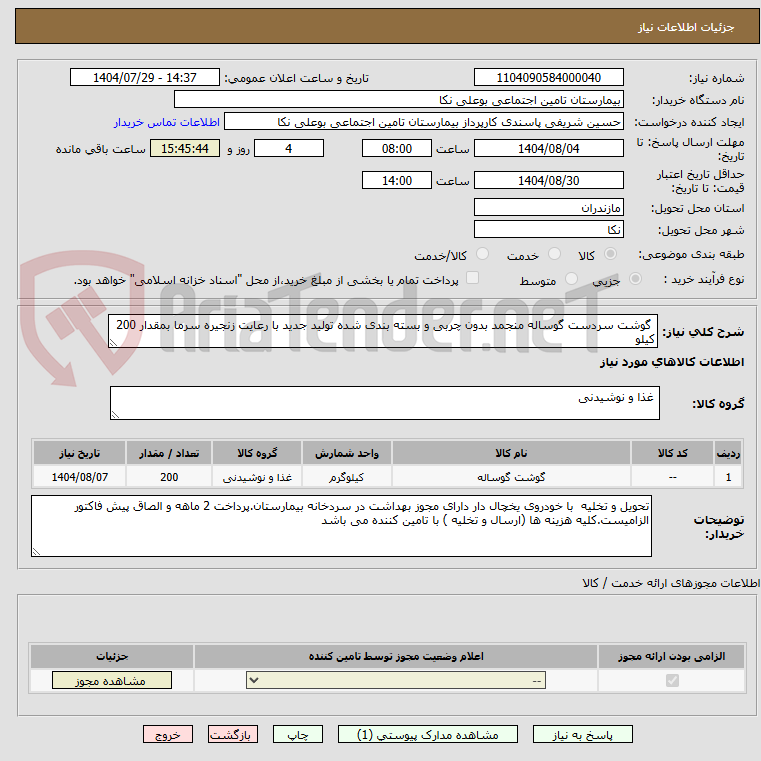Click the ردیف column header
This screenshot has width=761, height=761.
[728, 453]
